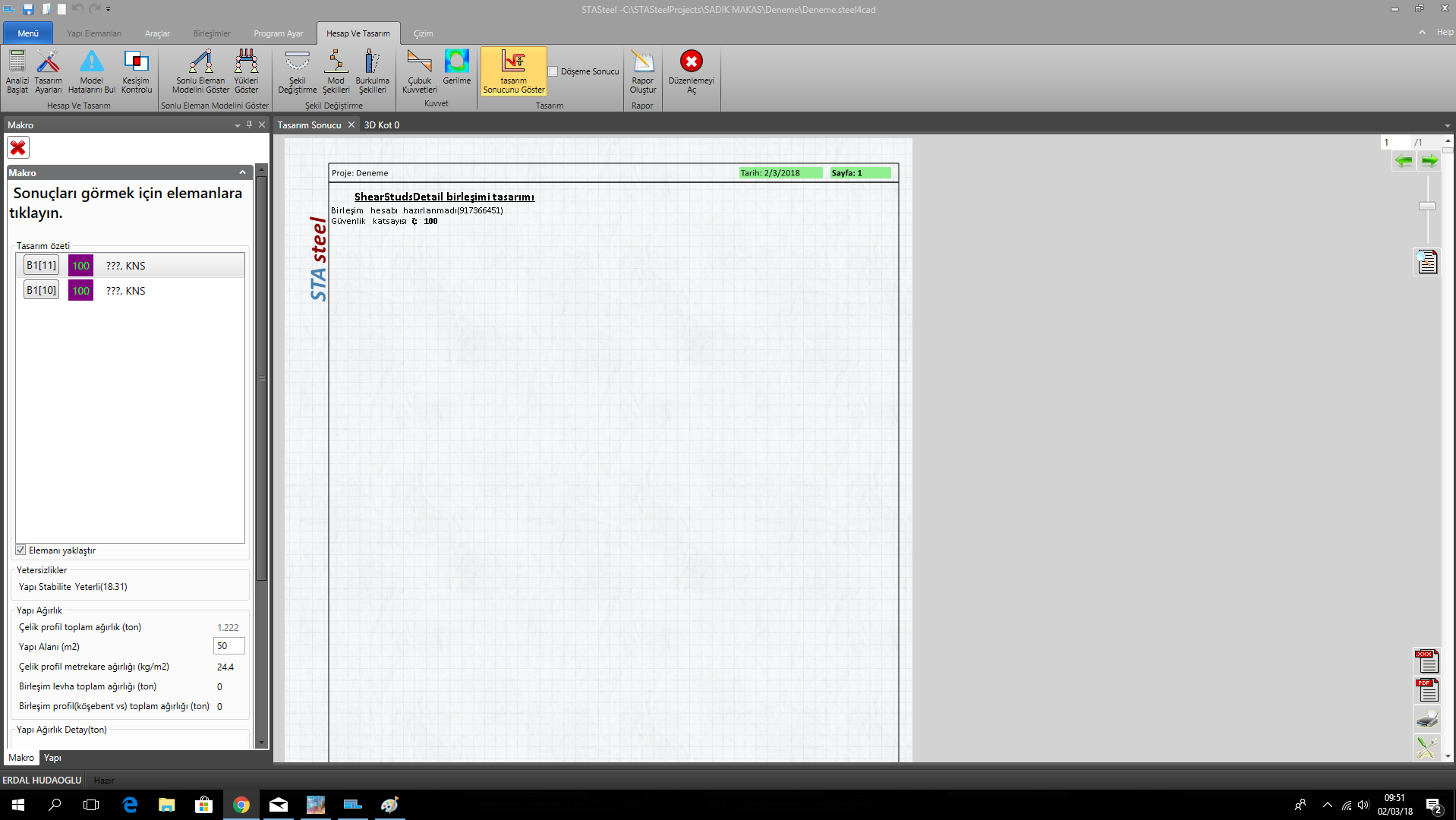Viewport: 1456px width, 820px height.
Task: Show Mod Şekilleri
Action: click(x=336, y=71)
